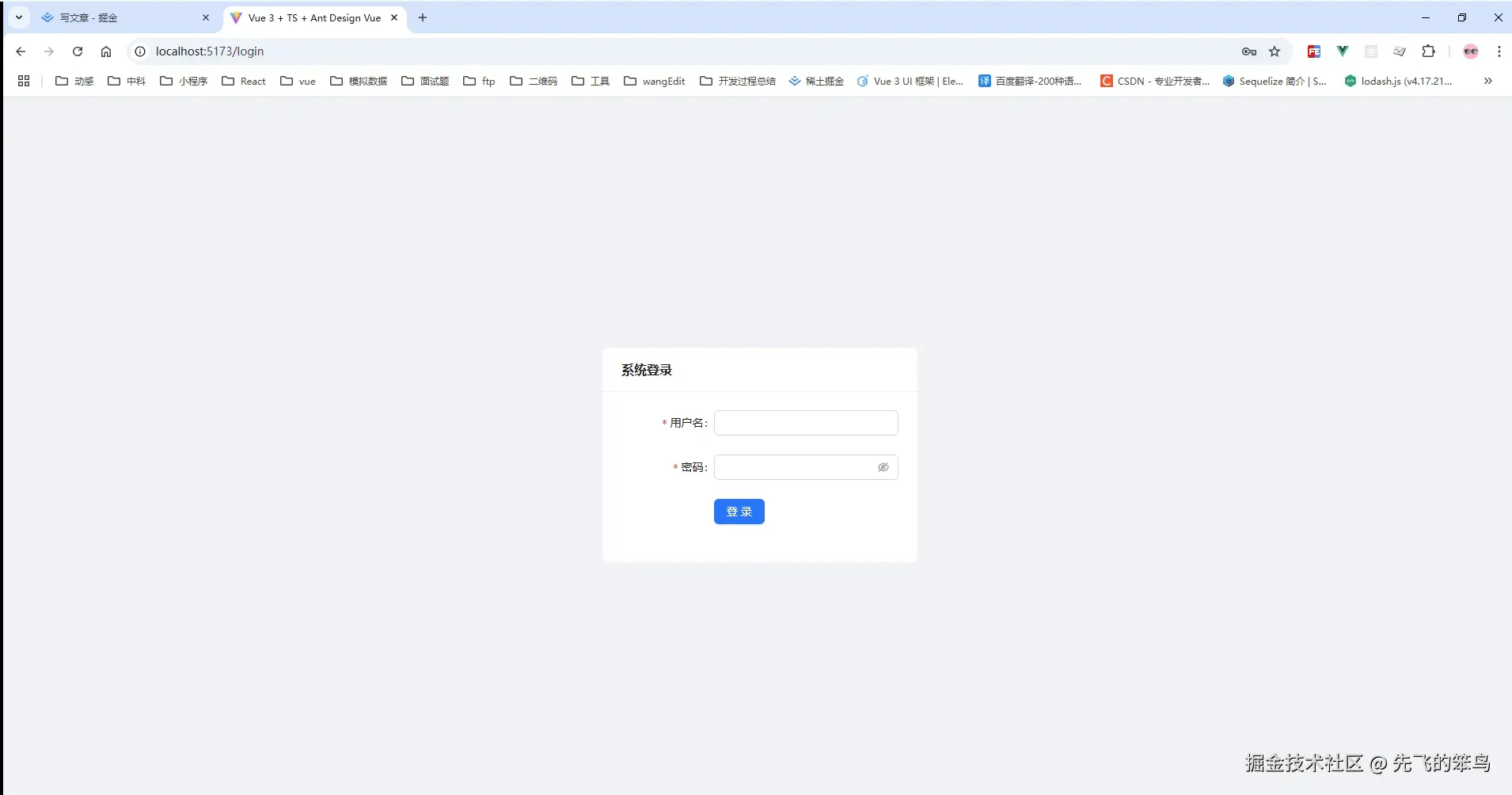Navigate back with the back arrow
This screenshot has height=795, width=1512.
tap(20, 51)
